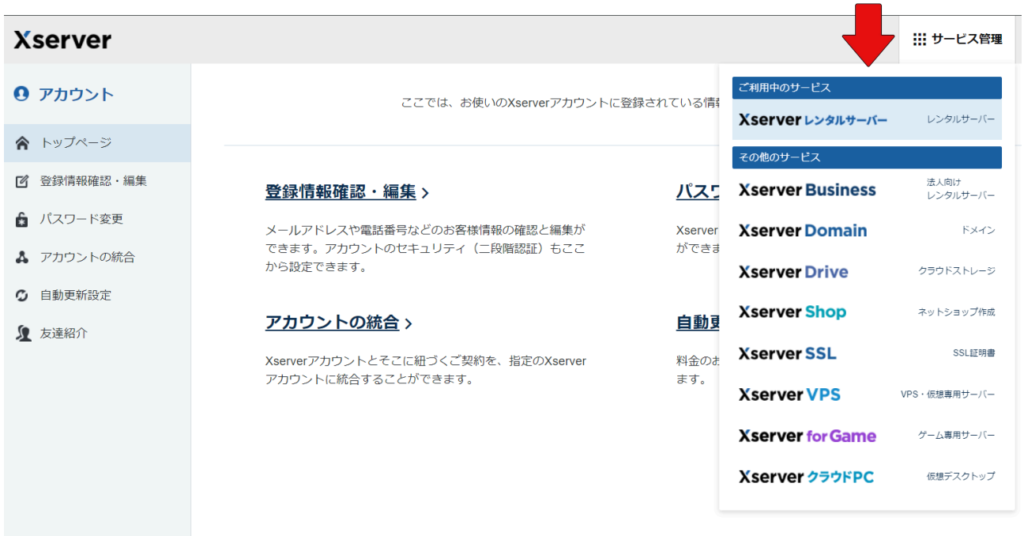Click the edit icon beside 登録情報確認・編集
1024x536 pixels.
(23, 182)
